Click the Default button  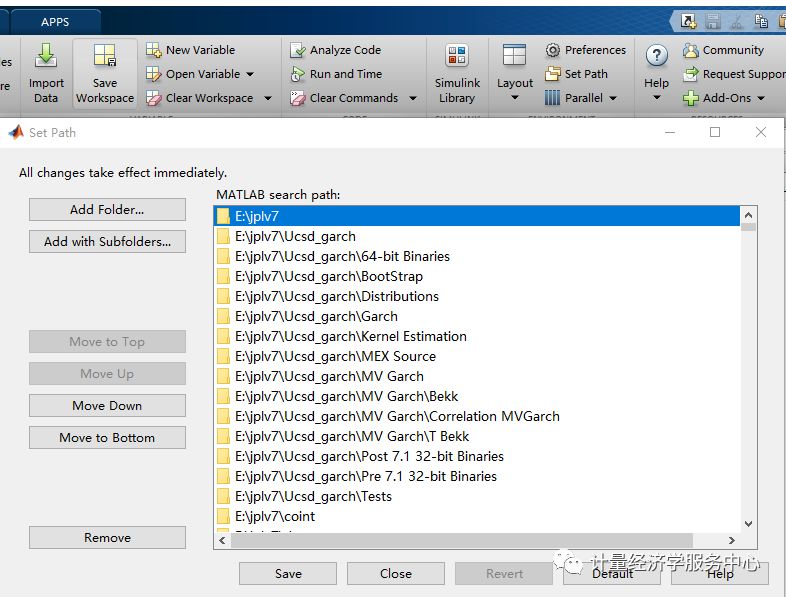click(612, 573)
